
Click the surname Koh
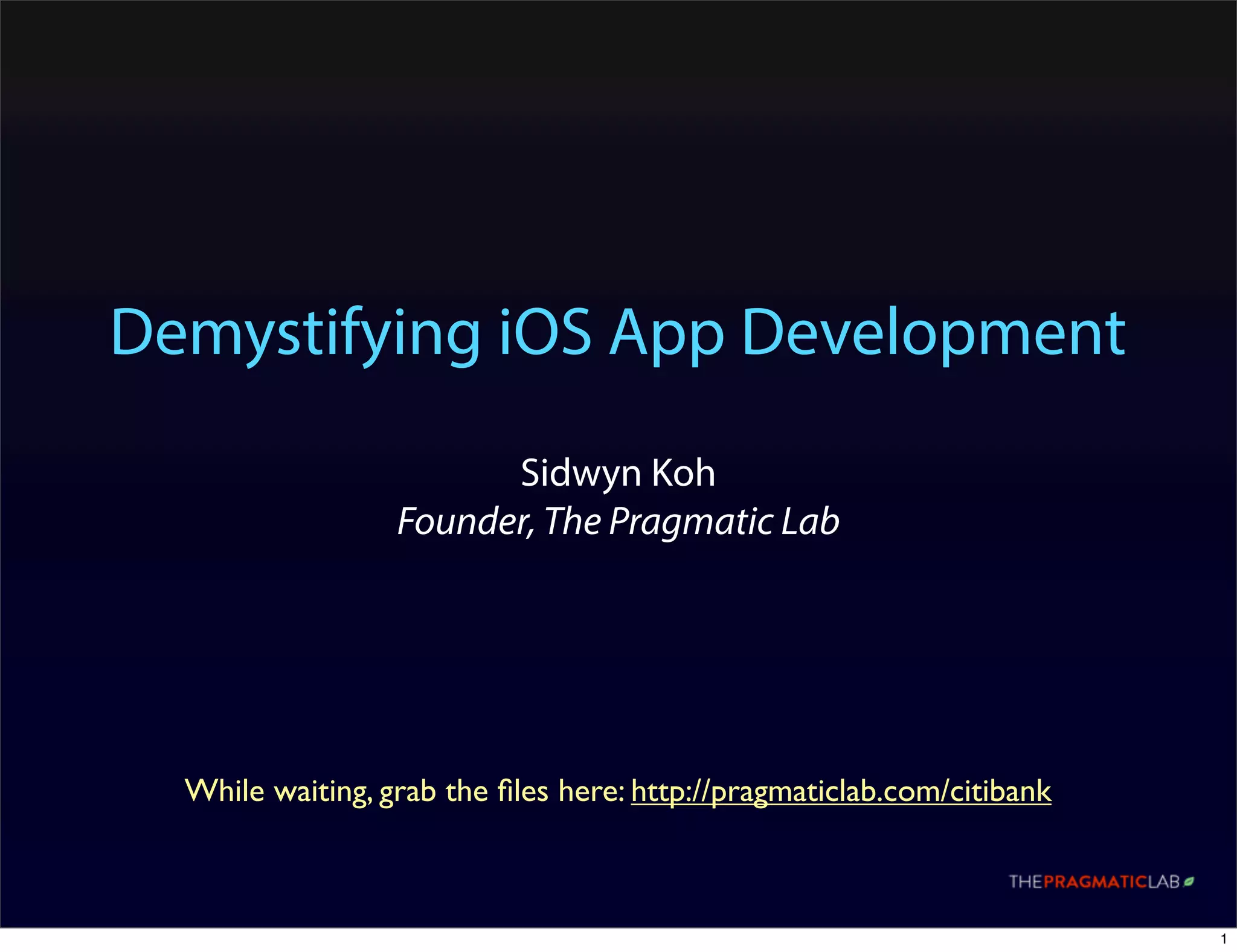[683, 472]
